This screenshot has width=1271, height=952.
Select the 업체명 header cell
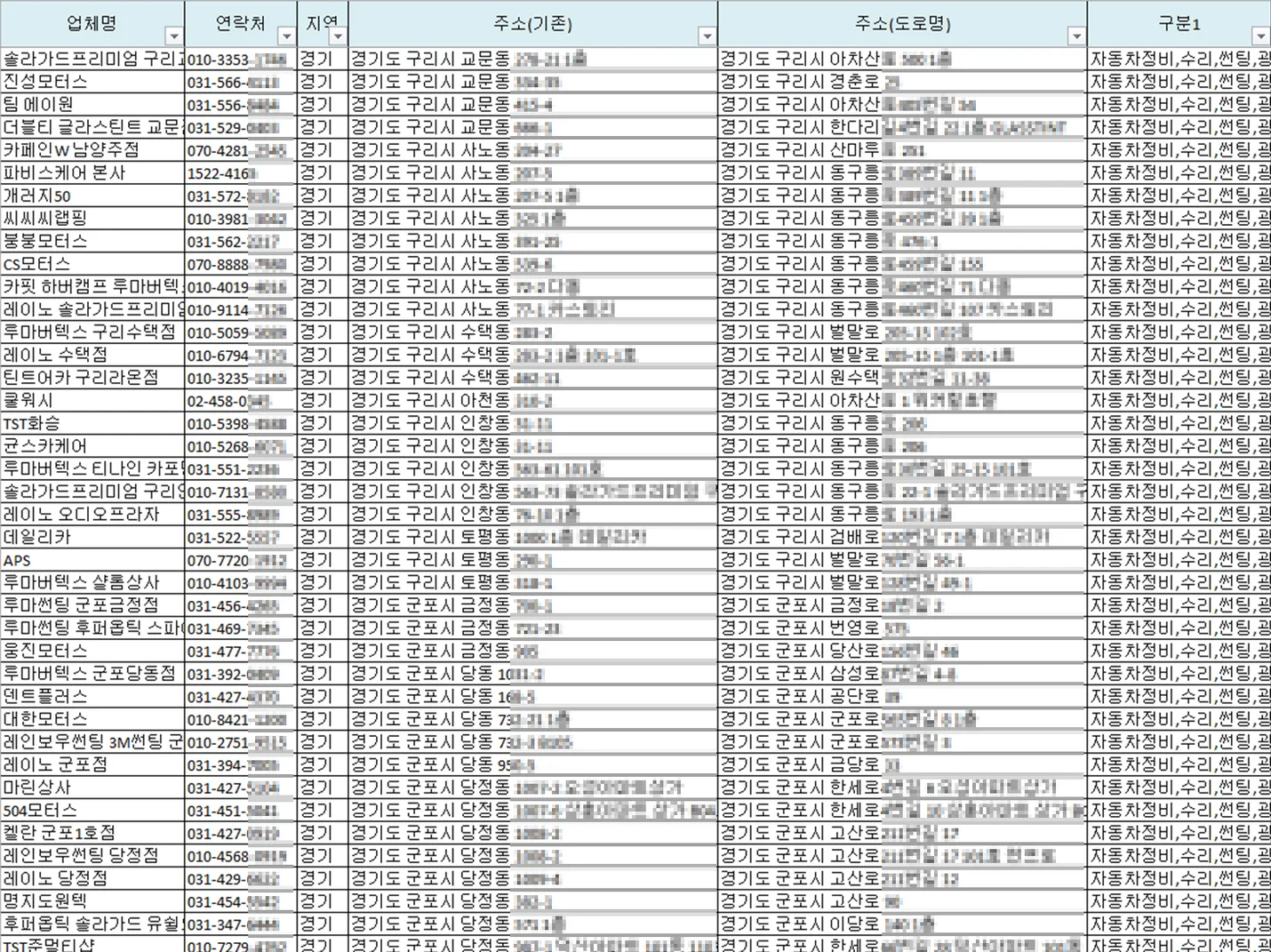tap(92, 24)
